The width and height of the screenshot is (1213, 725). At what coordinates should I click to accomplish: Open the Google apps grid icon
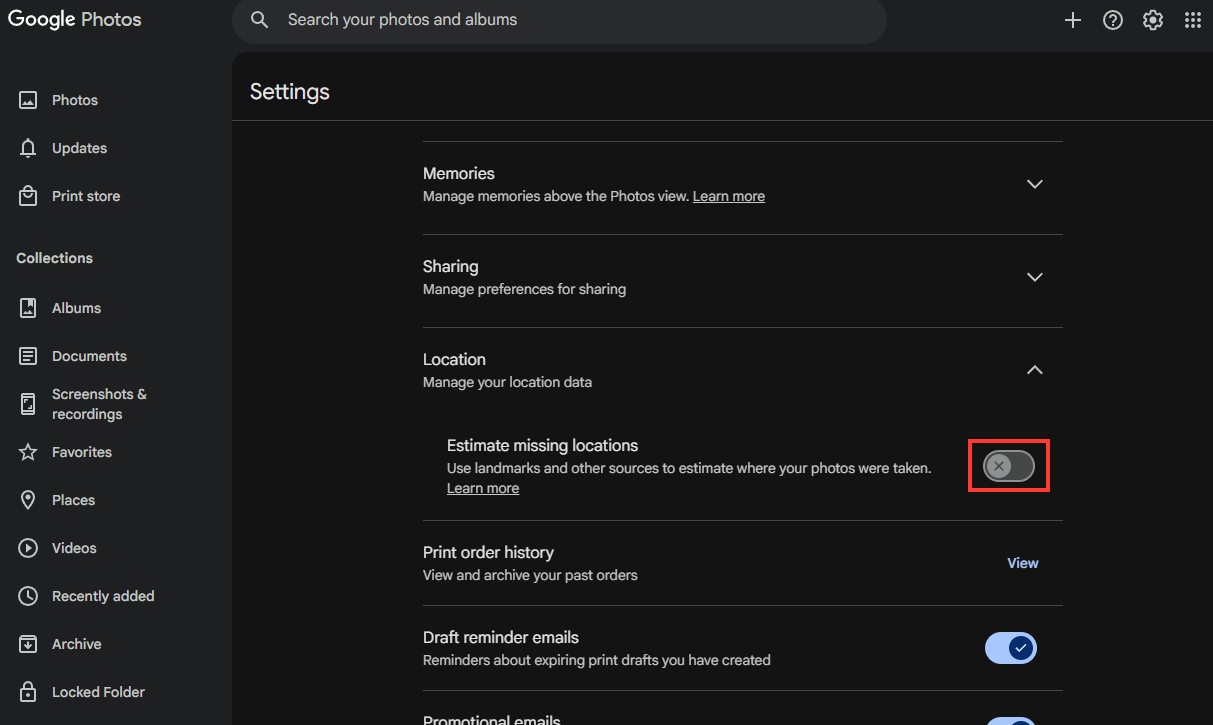tap(1193, 20)
